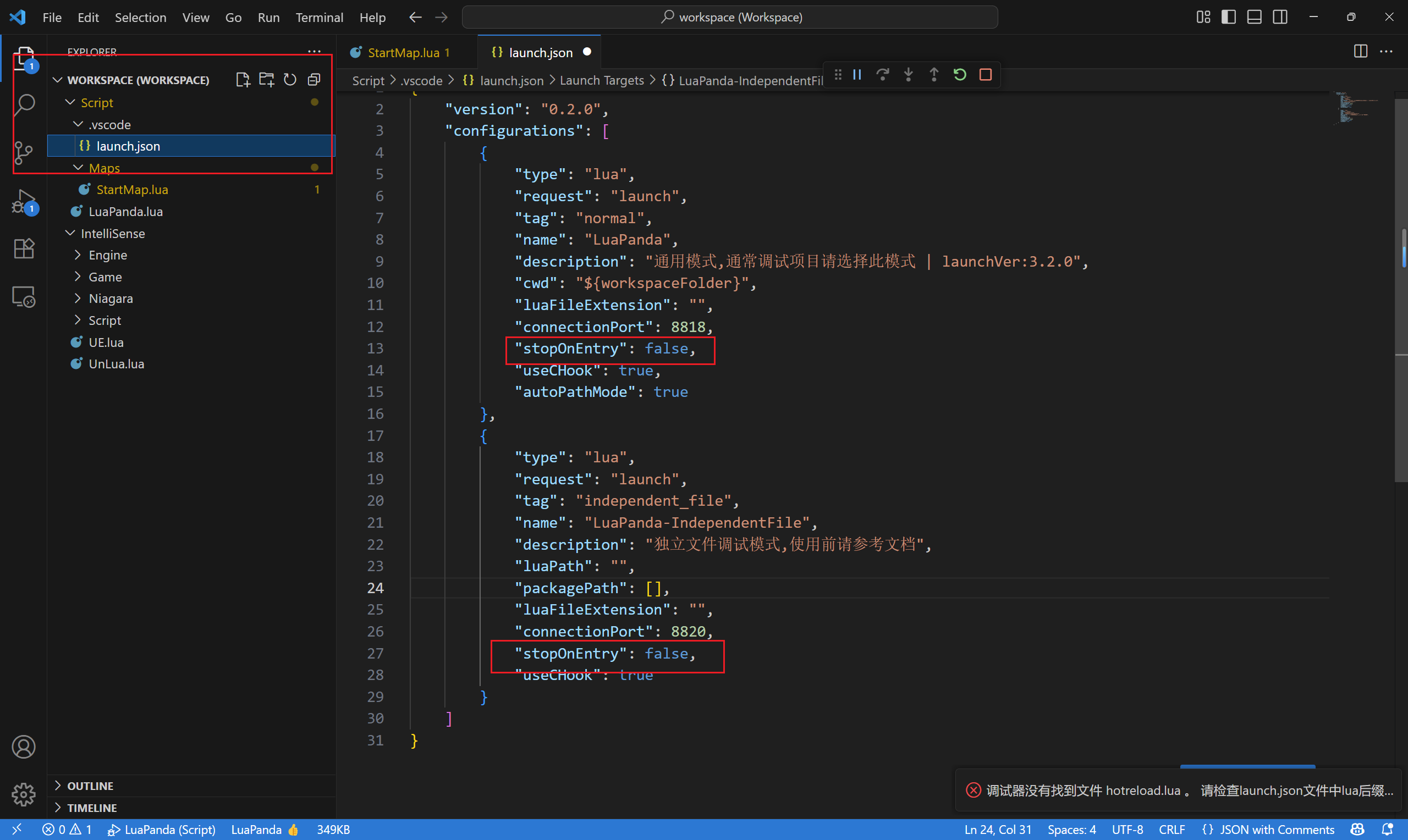This screenshot has height=840, width=1408.
Task: Open the Search view in activity bar
Action: click(x=24, y=104)
